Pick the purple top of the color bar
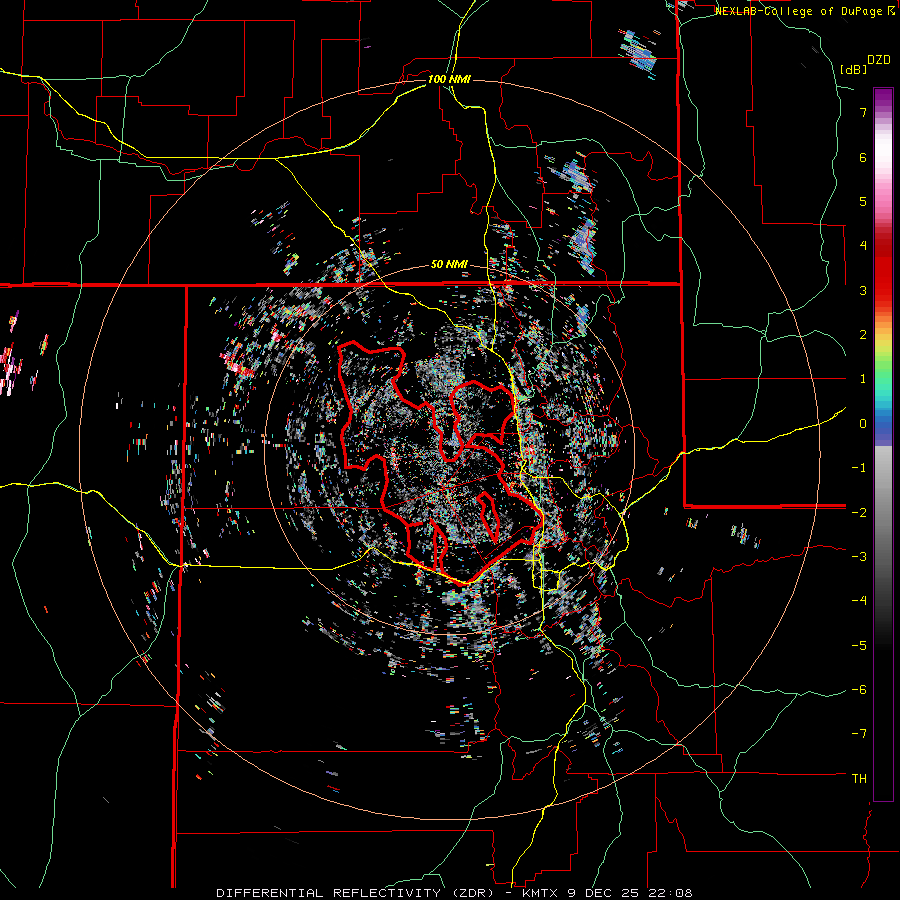This screenshot has width=900, height=900. coord(883,98)
